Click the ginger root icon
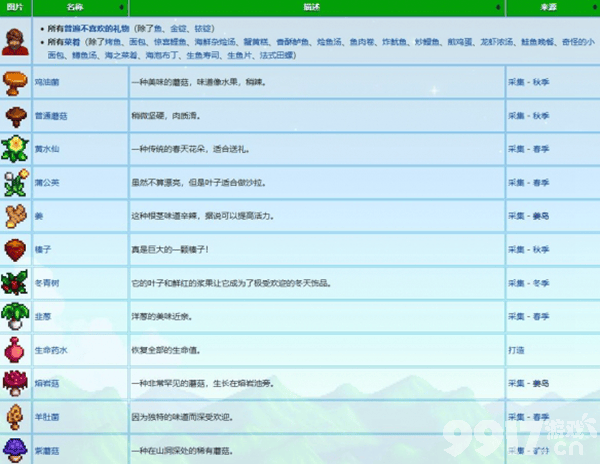 (x=16, y=216)
